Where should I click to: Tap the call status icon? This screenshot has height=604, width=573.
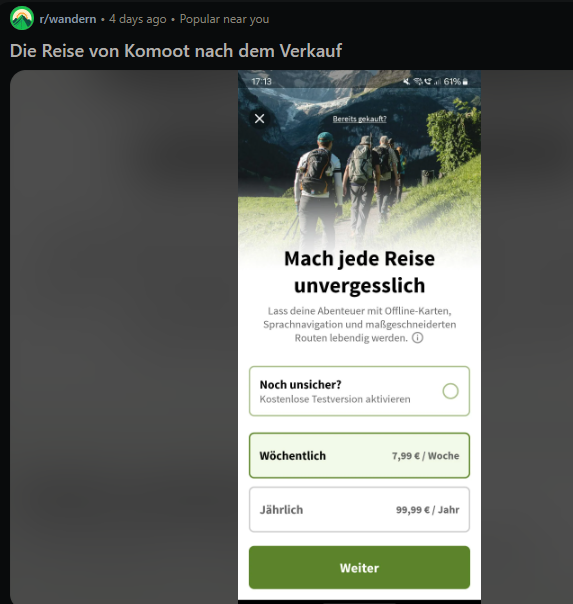428,81
